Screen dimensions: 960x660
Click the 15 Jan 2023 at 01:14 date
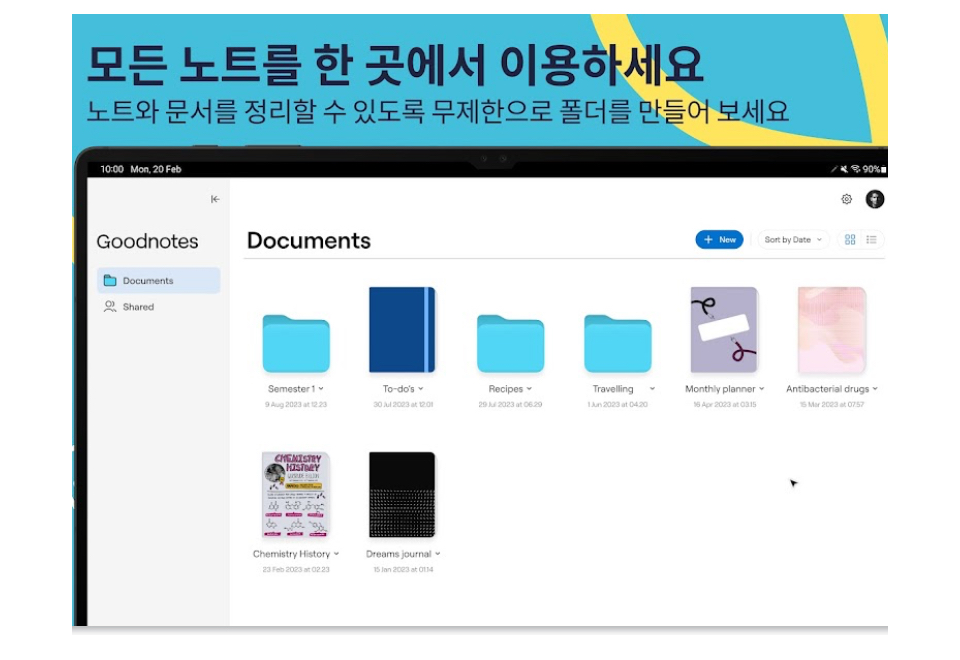pos(403,569)
